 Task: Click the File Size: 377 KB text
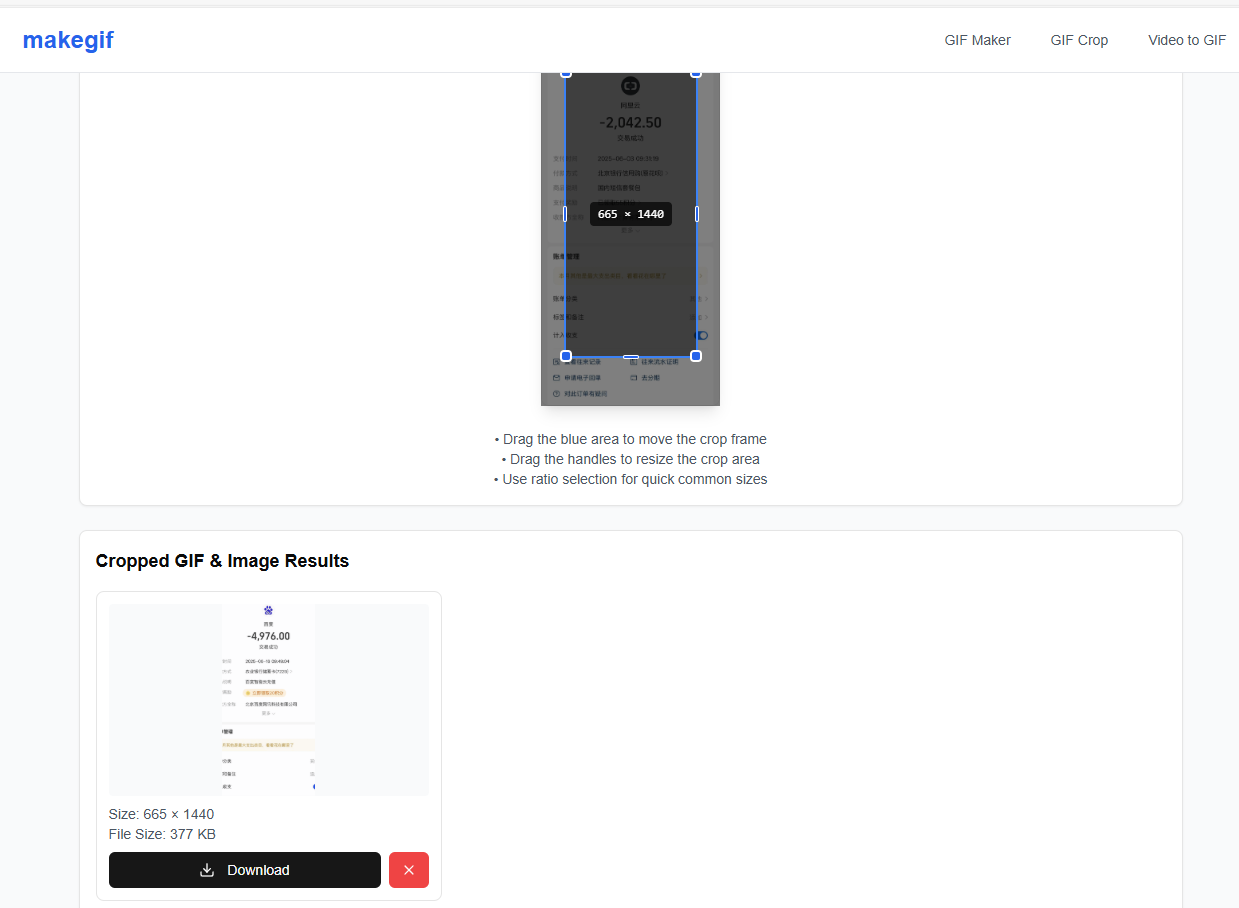click(162, 834)
